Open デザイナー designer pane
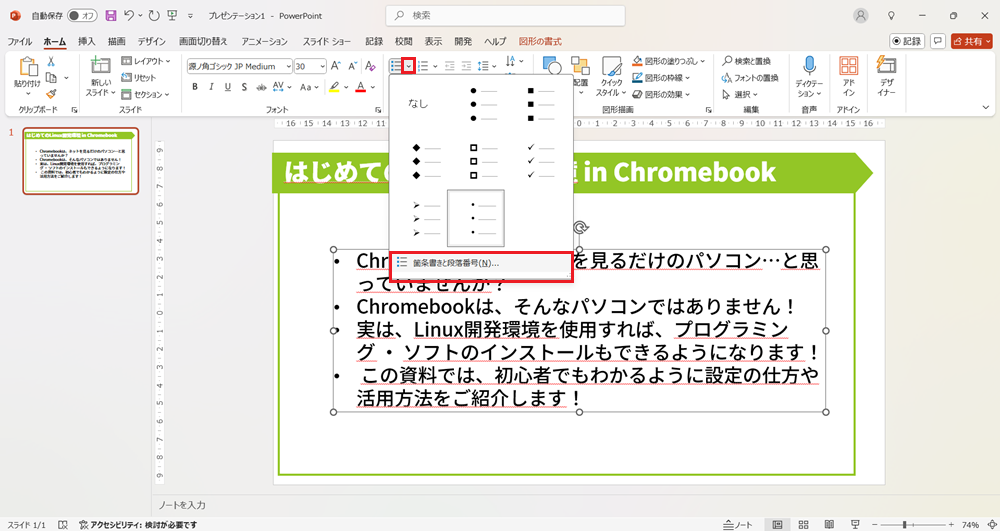 coord(886,76)
